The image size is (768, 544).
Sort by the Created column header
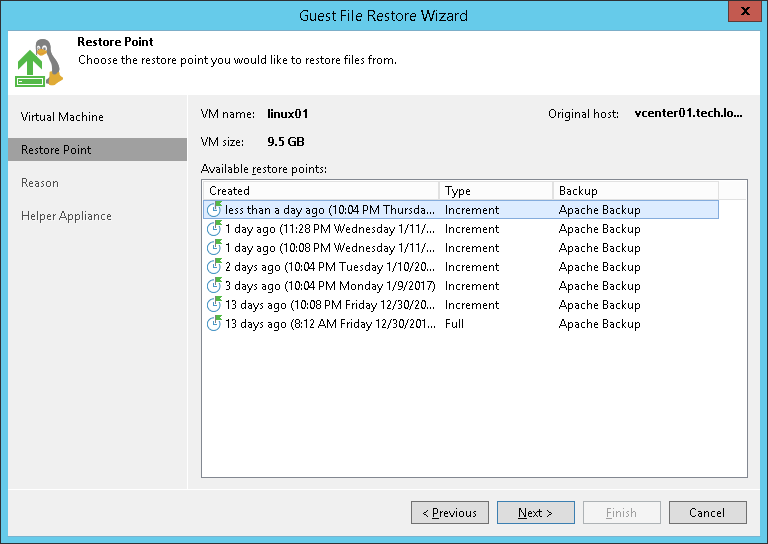(321, 190)
